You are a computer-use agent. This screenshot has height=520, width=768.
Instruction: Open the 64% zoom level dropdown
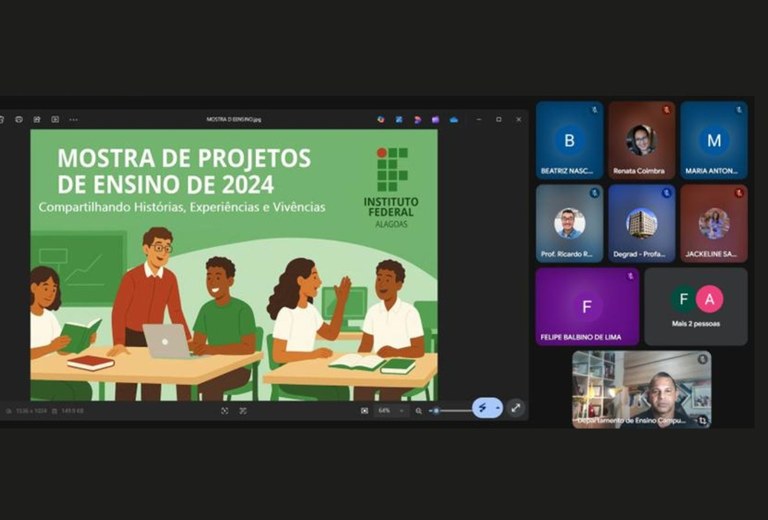pyautogui.click(x=391, y=410)
